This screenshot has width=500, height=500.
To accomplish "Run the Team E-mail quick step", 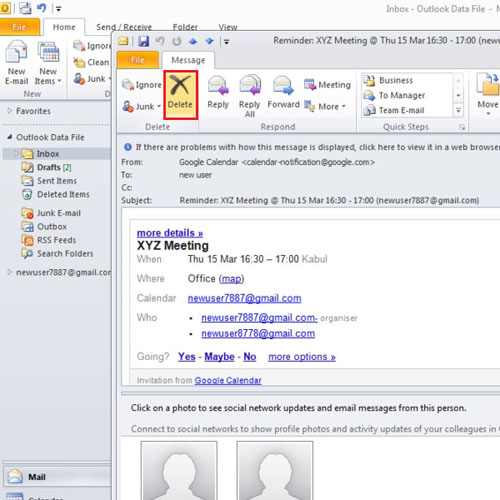I will 394,110.
